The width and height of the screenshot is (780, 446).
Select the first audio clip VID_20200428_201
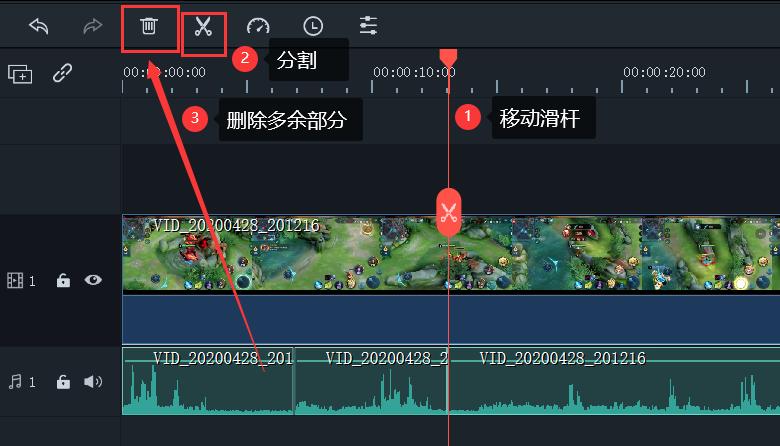click(208, 381)
